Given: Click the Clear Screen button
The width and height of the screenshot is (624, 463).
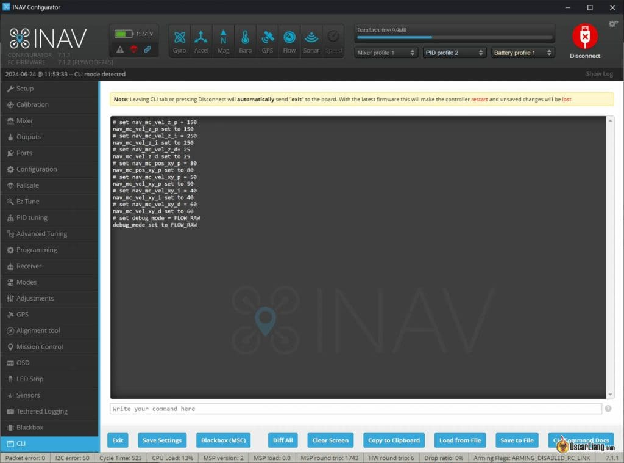Looking at the screenshot, I should (x=330, y=440).
